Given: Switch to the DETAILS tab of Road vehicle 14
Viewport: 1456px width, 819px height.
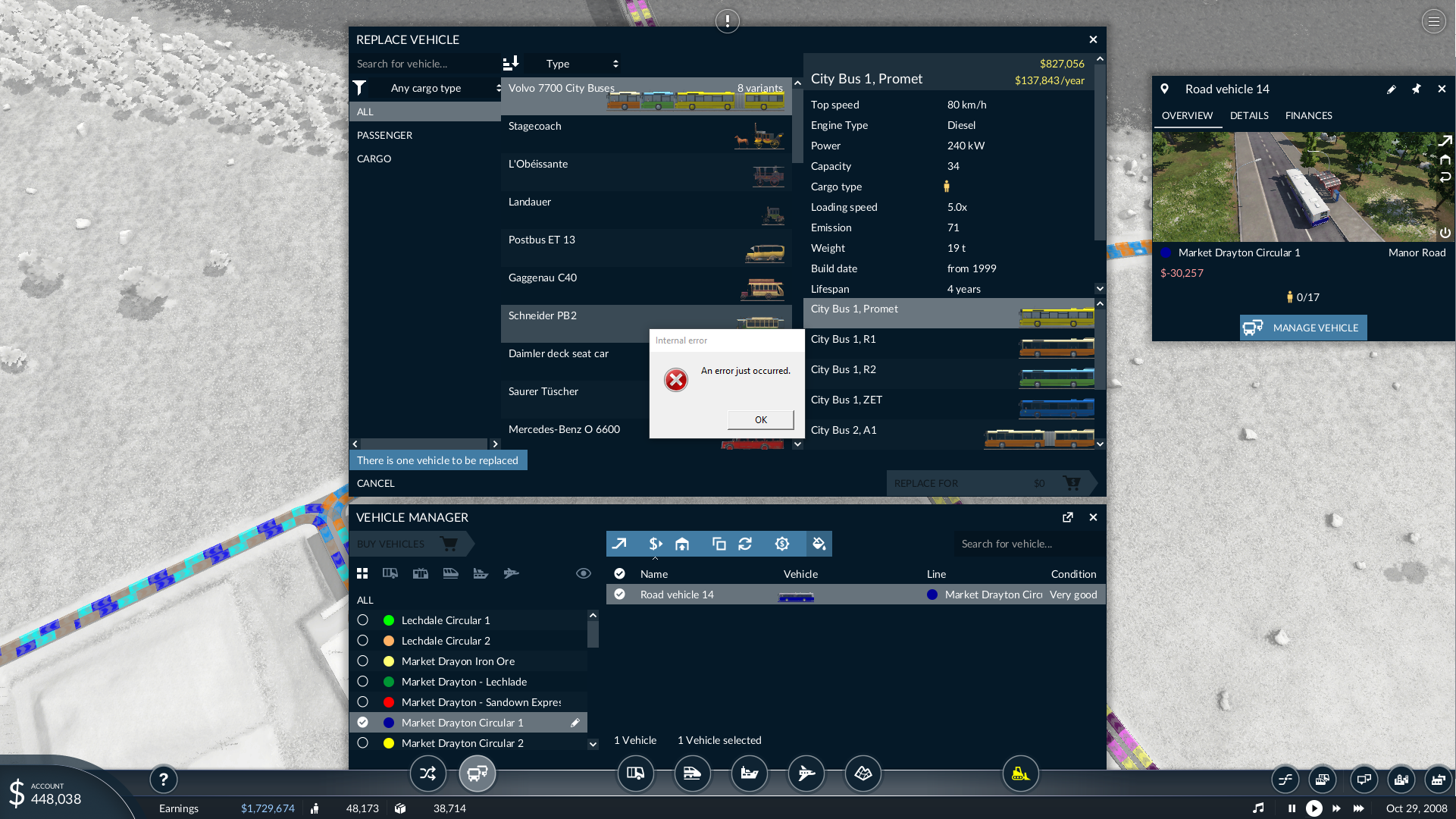Looking at the screenshot, I should click(1249, 115).
